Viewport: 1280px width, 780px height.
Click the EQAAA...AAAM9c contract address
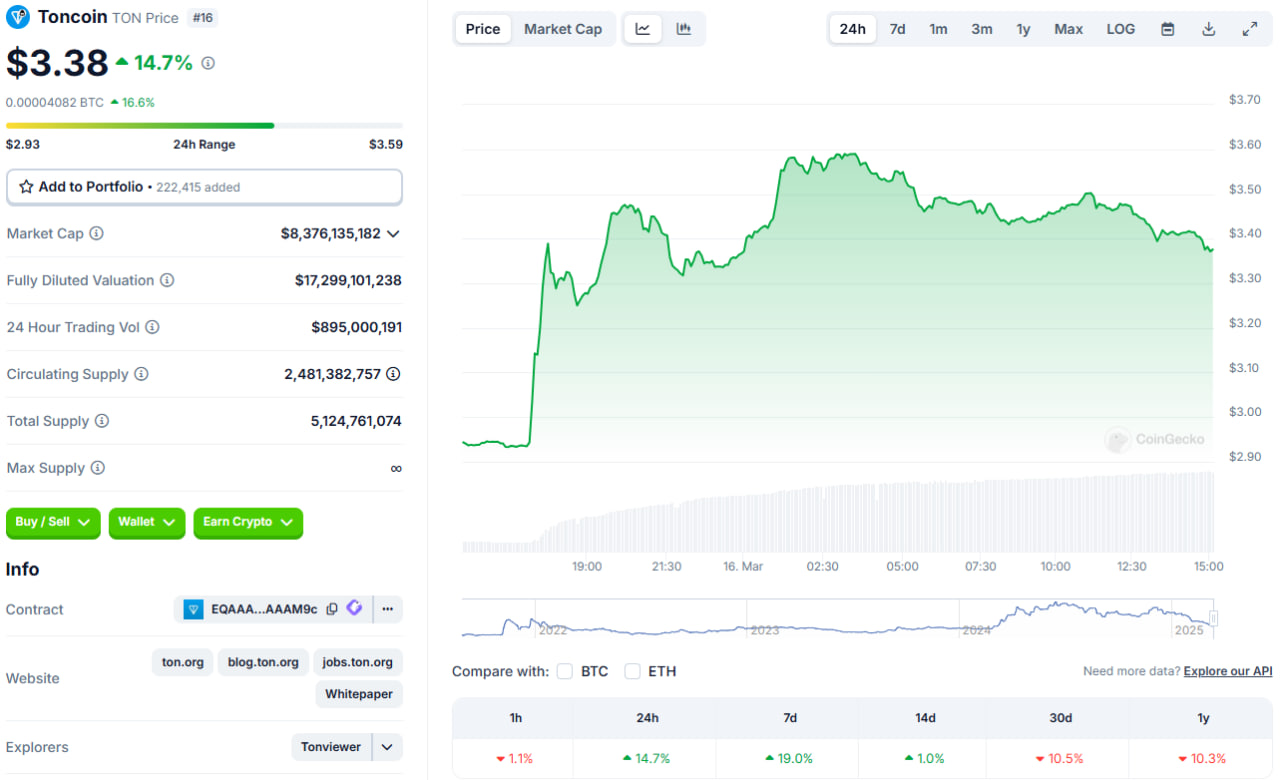[264, 609]
